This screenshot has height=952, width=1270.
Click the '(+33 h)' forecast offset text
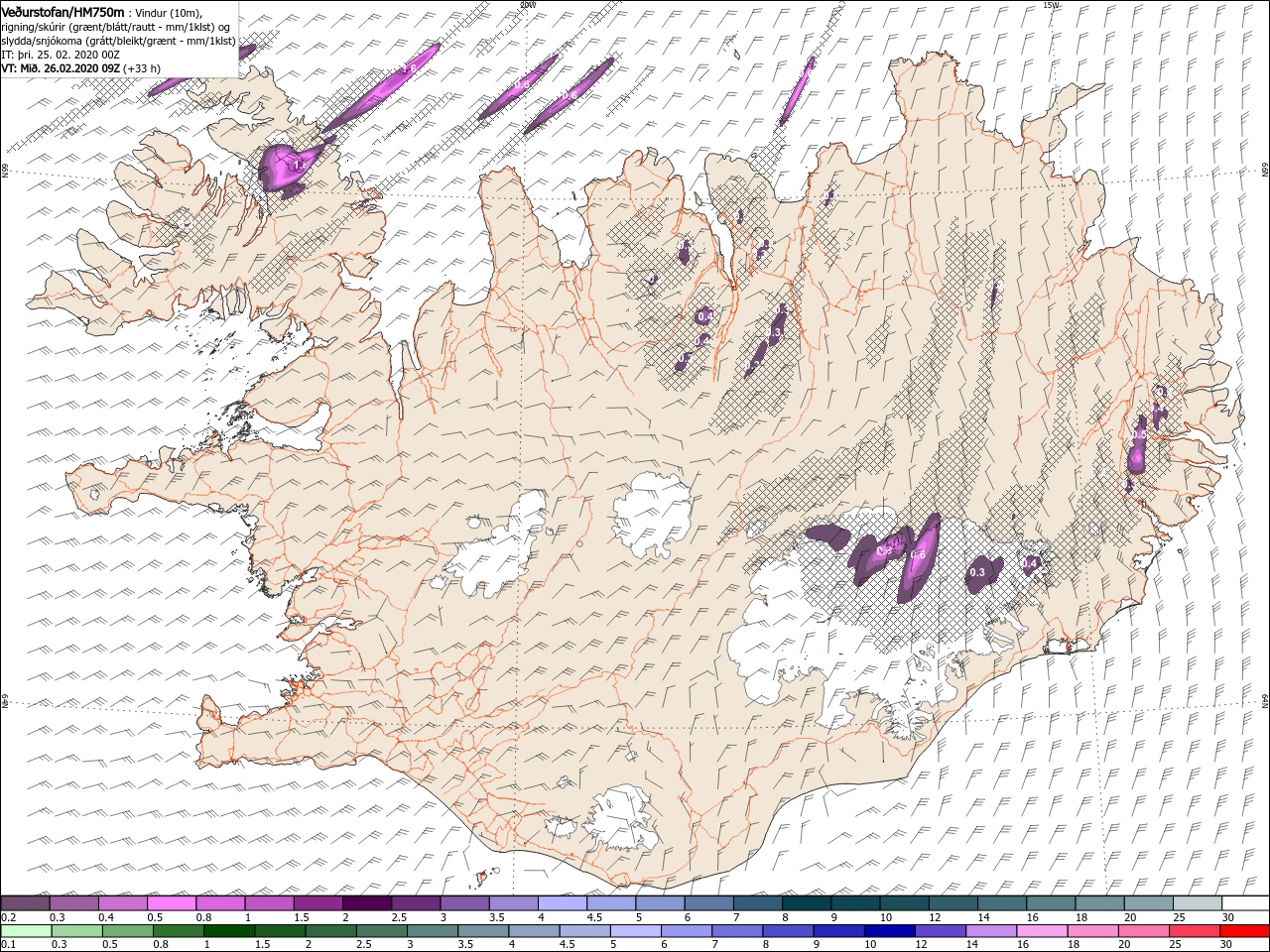(142, 68)
